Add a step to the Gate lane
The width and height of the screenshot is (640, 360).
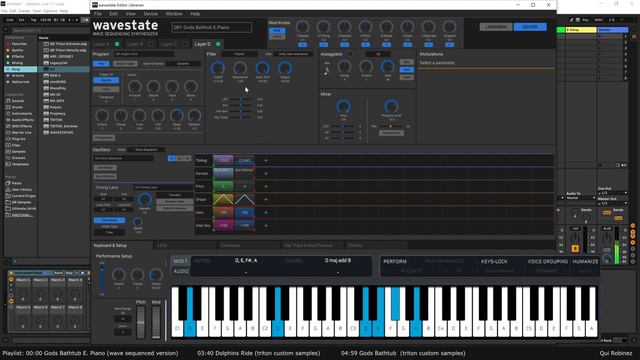click(x=266, y=213)
